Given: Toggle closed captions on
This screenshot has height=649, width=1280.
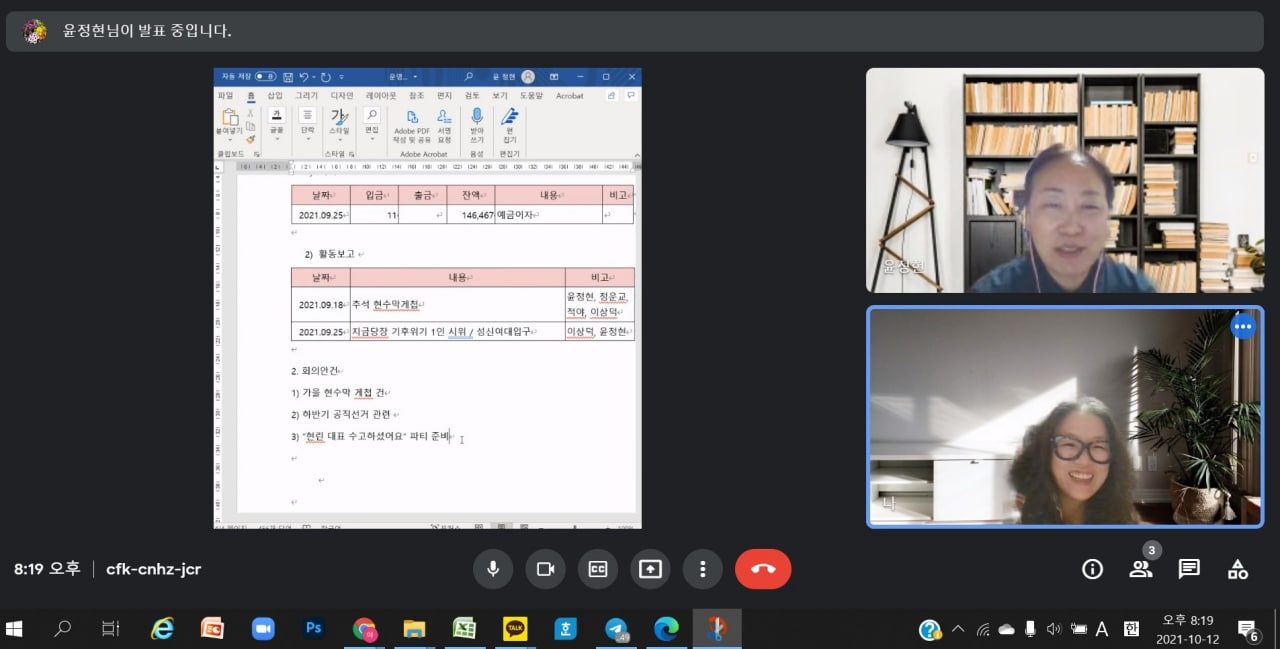Looking at the screenshot, I should [598, 569].
